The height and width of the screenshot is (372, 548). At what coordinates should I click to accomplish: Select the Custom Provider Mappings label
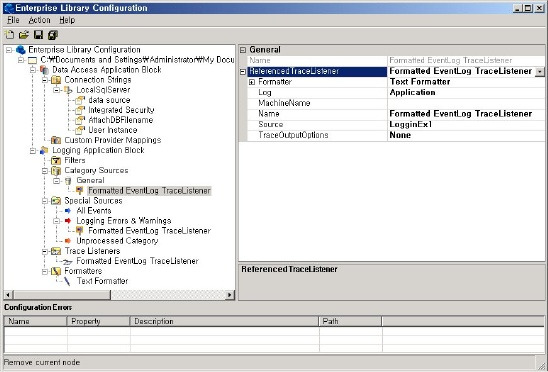coord(113,140)
